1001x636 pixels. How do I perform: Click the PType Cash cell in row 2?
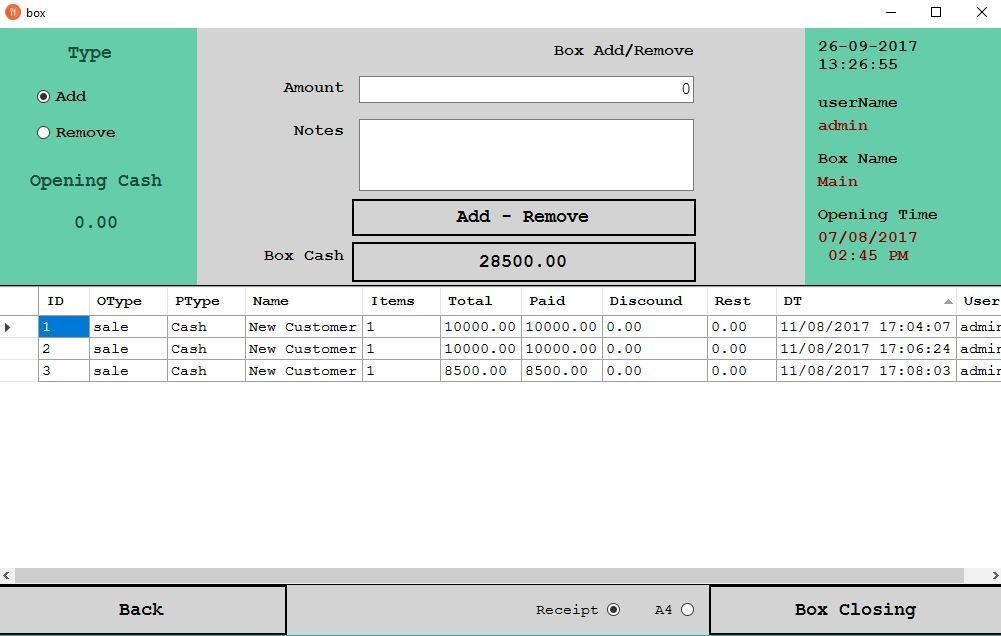[x=206, y=349]
